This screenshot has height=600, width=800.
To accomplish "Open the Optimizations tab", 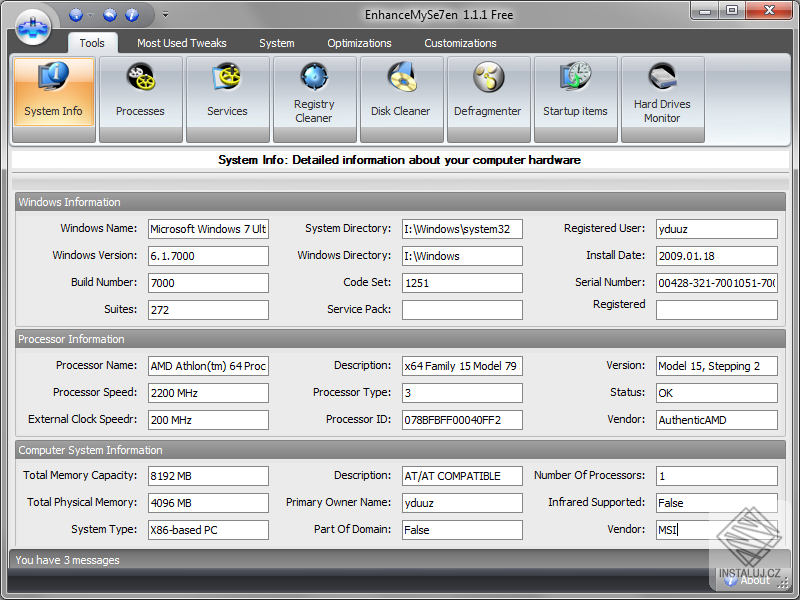I will [359, 43].
